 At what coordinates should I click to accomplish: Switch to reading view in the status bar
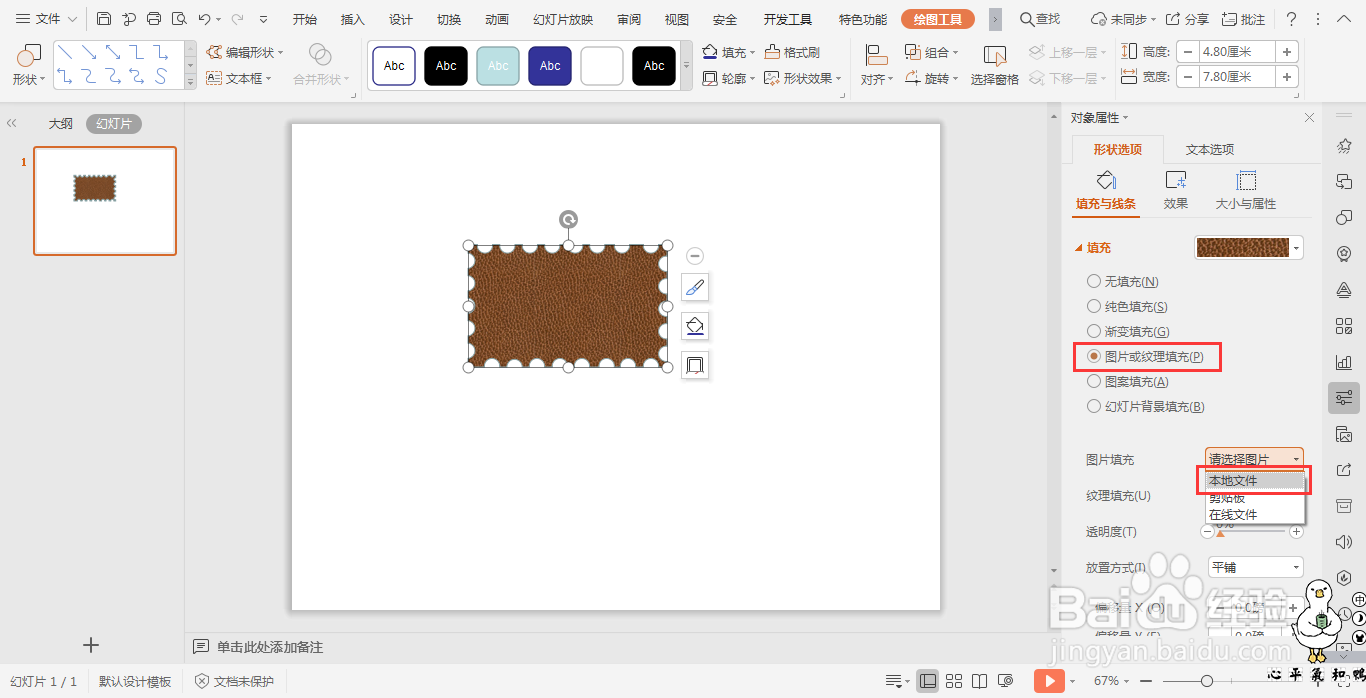point(980,681)
